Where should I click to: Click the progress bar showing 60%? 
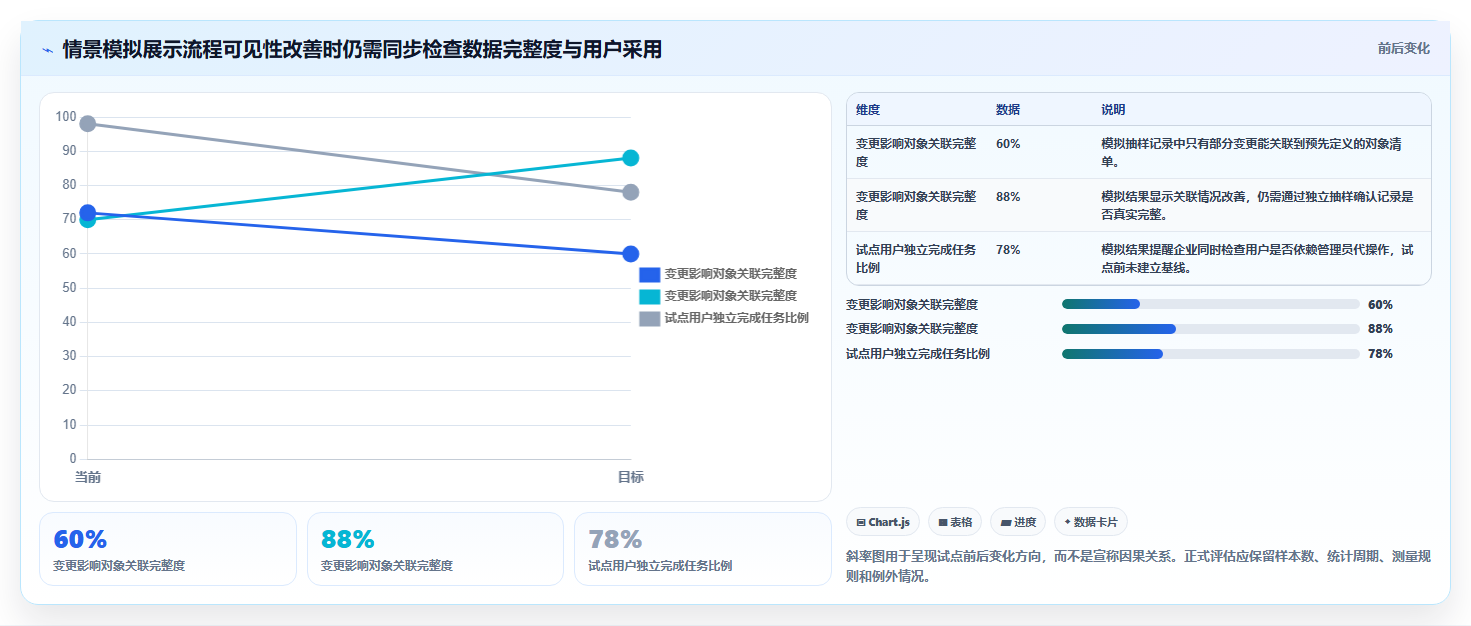click(x=1210, y=304)
